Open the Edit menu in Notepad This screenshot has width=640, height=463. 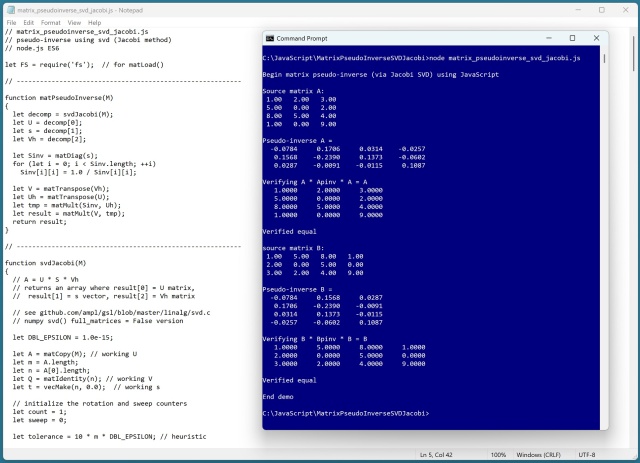pos(29,22)
